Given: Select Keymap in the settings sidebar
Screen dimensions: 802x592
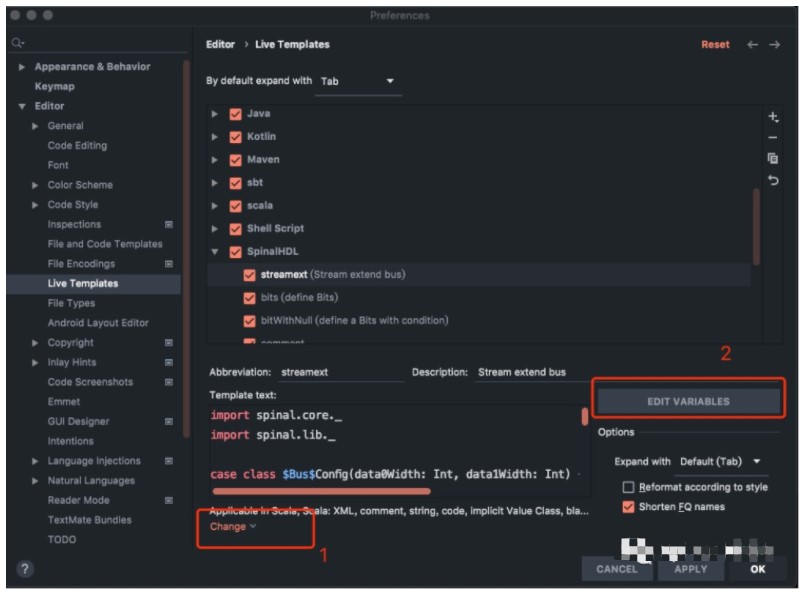Looking at the screenshot, I should point(54,86).
